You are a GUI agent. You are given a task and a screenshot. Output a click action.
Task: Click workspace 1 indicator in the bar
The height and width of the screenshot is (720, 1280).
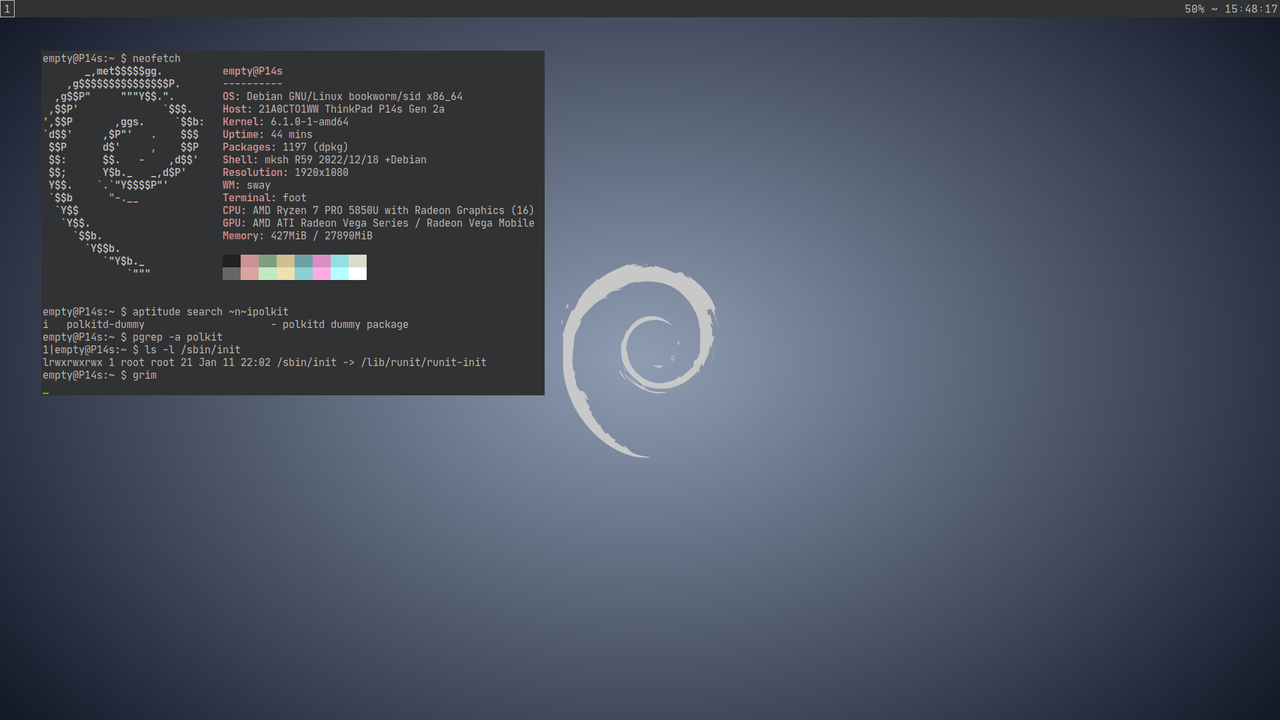(7, 8)
